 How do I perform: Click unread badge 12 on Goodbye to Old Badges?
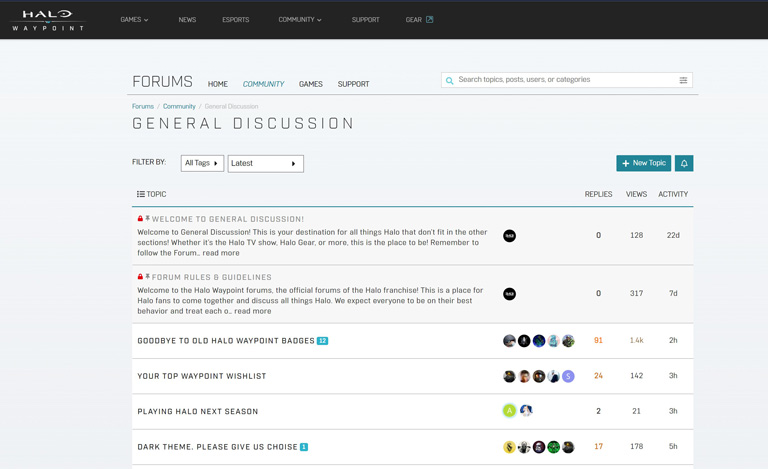pyautogui.click(x=322, y=341)
